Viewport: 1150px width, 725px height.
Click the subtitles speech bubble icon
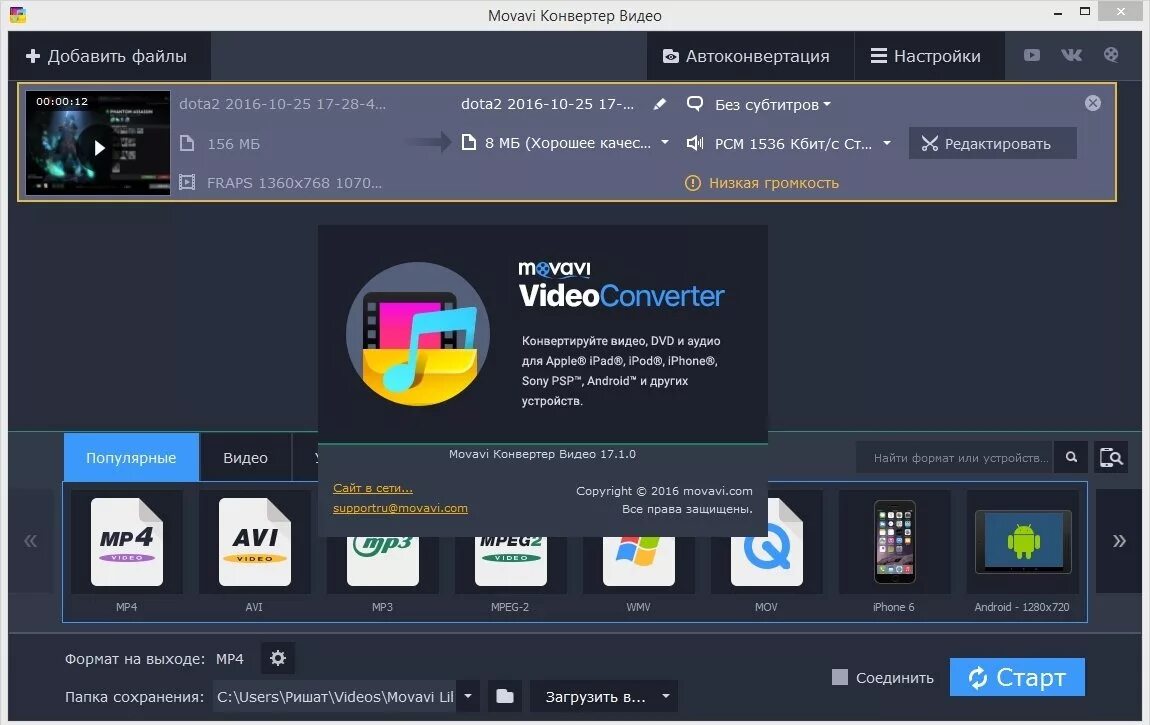coord(695,104)
